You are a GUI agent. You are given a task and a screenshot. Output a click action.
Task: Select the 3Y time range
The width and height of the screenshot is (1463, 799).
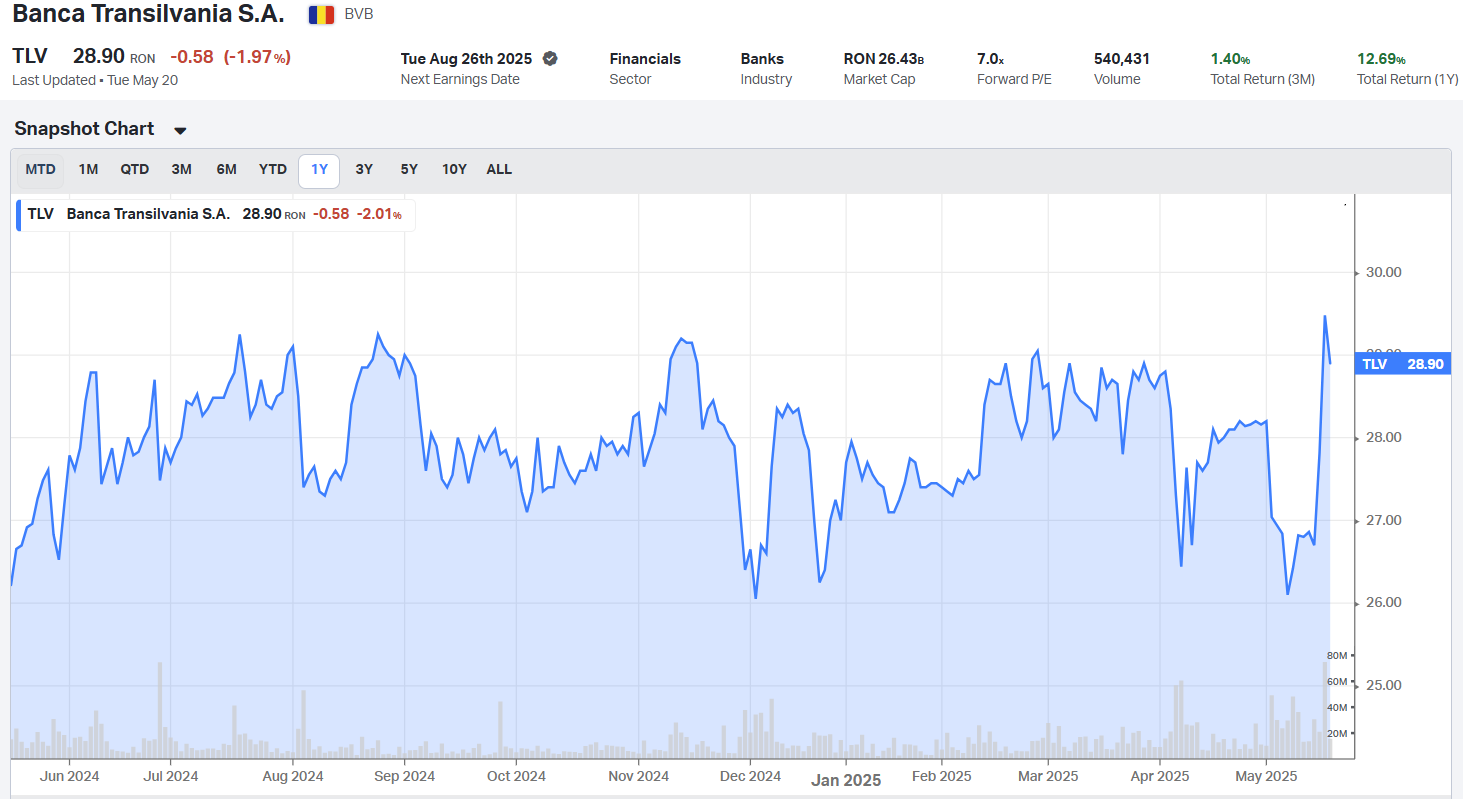pyautogui.click(x=364, y=170)
